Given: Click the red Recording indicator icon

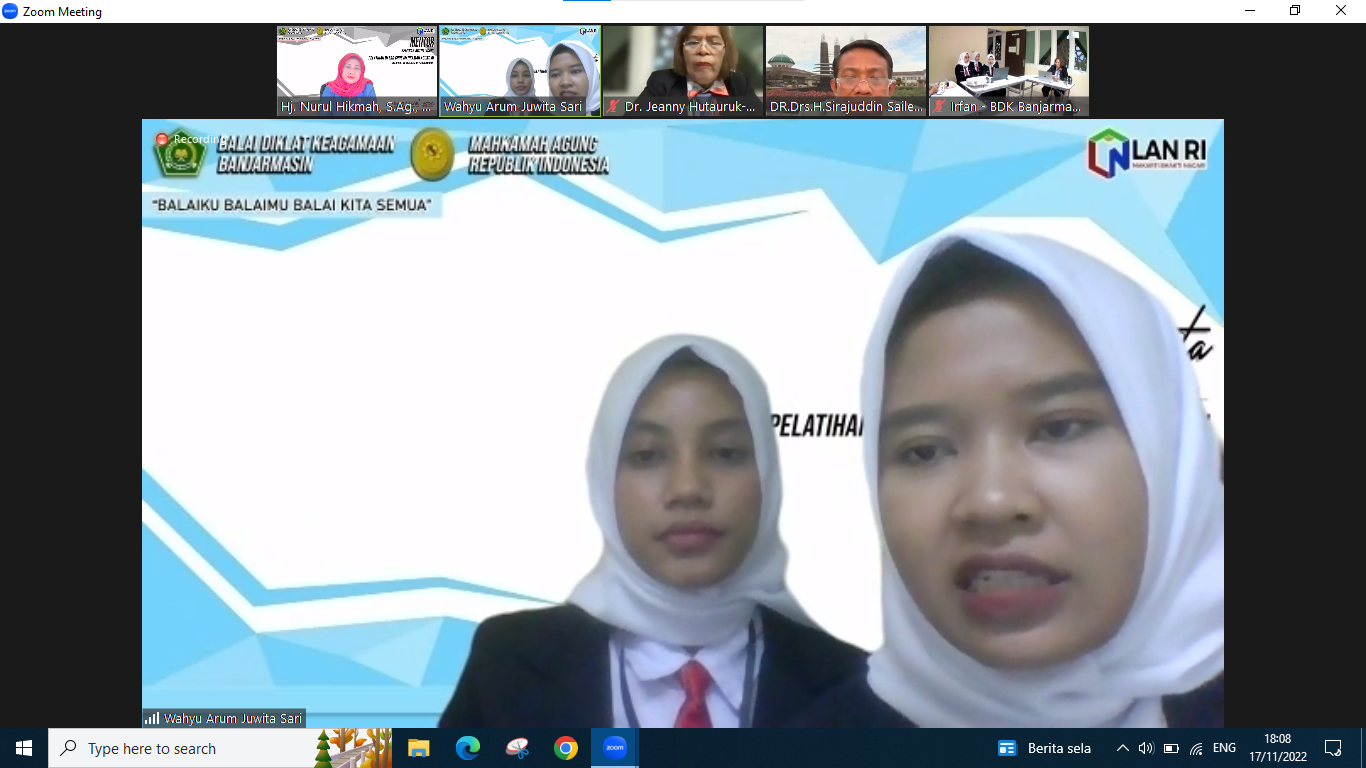Looking at the screenshot, I should click(x=162, y=139).
